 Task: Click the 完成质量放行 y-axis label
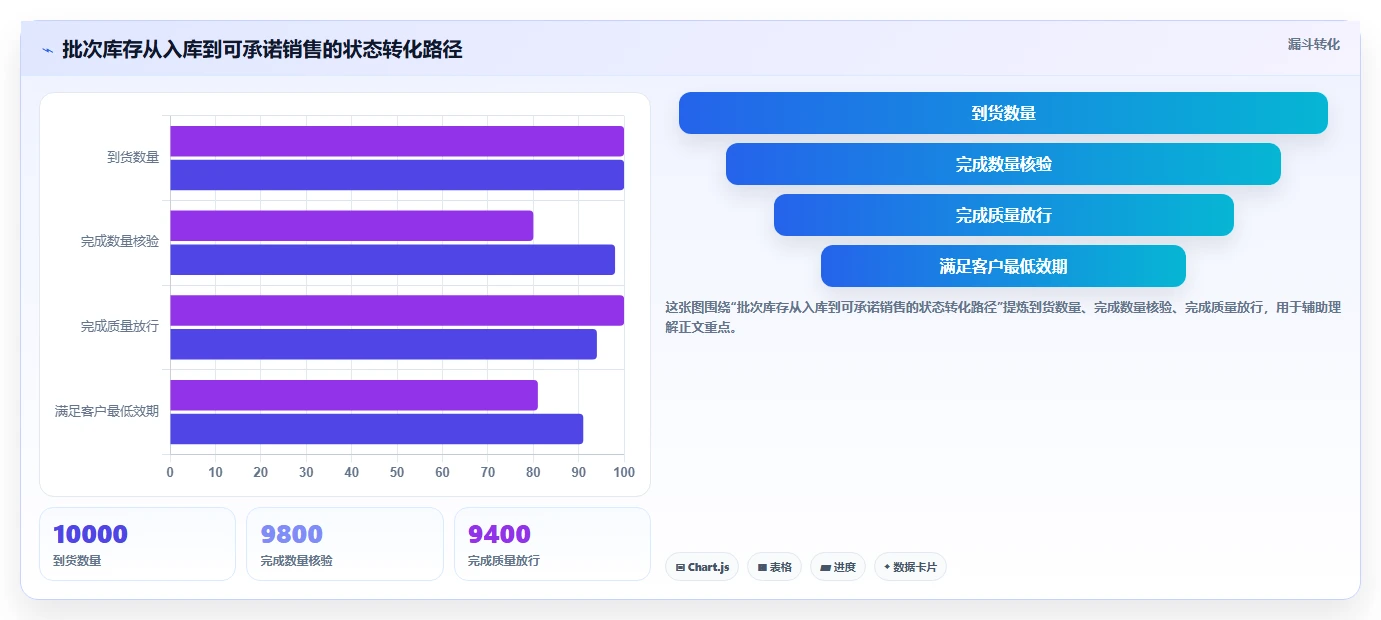coord(120,327)
